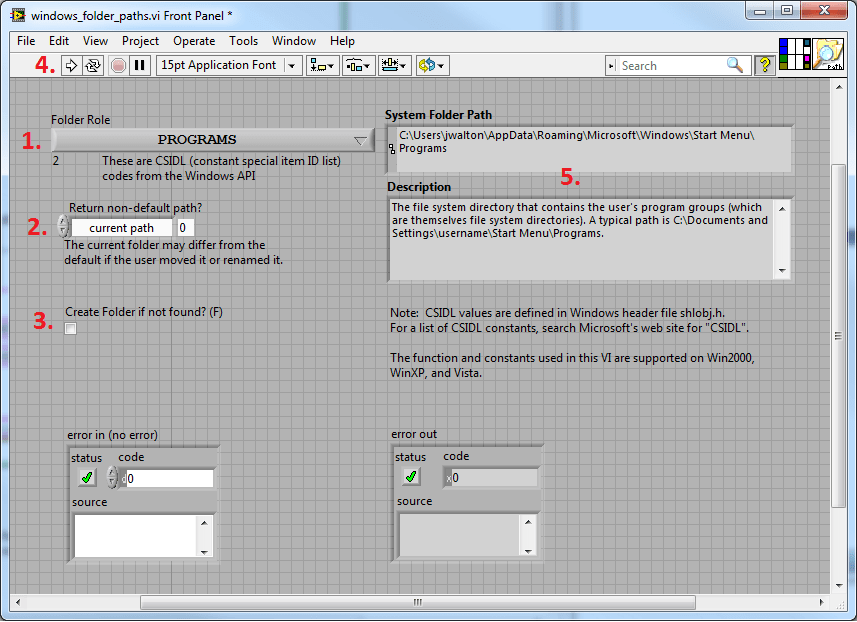The image size is (857, 622).
Task: Open the Project menu
Action: pos(140,41)
